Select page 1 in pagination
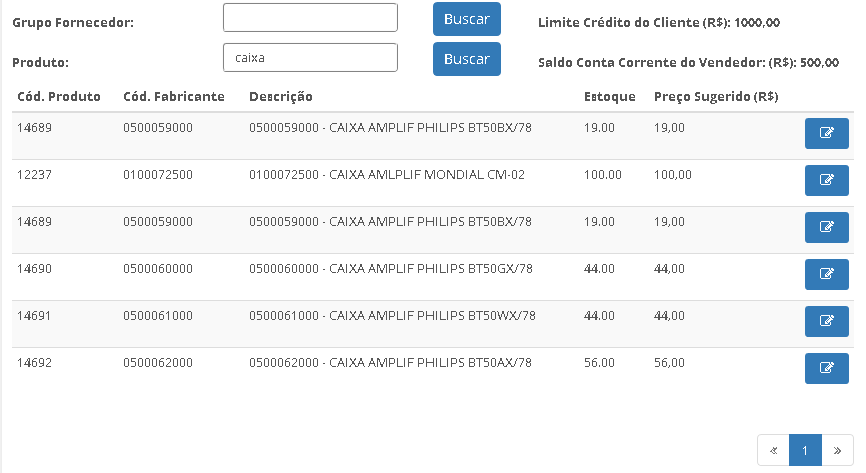The height and width of the screenshot is (473, 866). pyautogui.click(x=805, y=450)
